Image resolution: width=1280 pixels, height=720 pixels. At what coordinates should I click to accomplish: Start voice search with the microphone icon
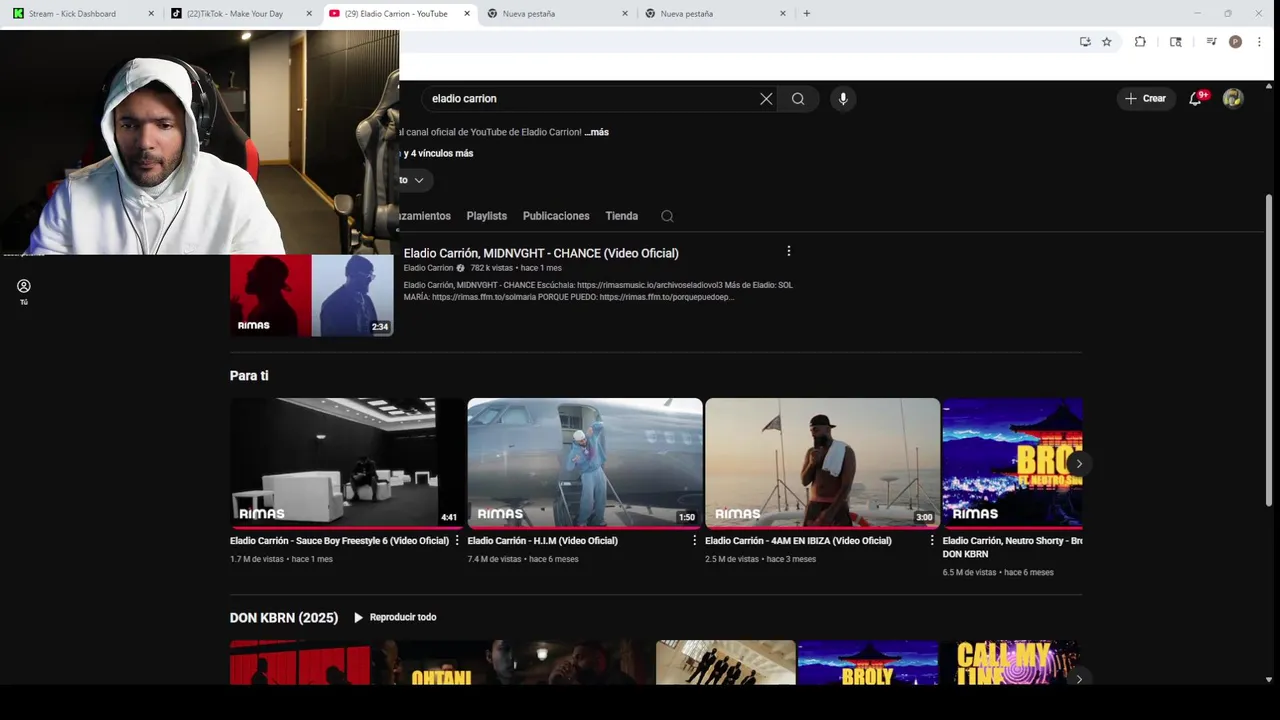point(843,99)
